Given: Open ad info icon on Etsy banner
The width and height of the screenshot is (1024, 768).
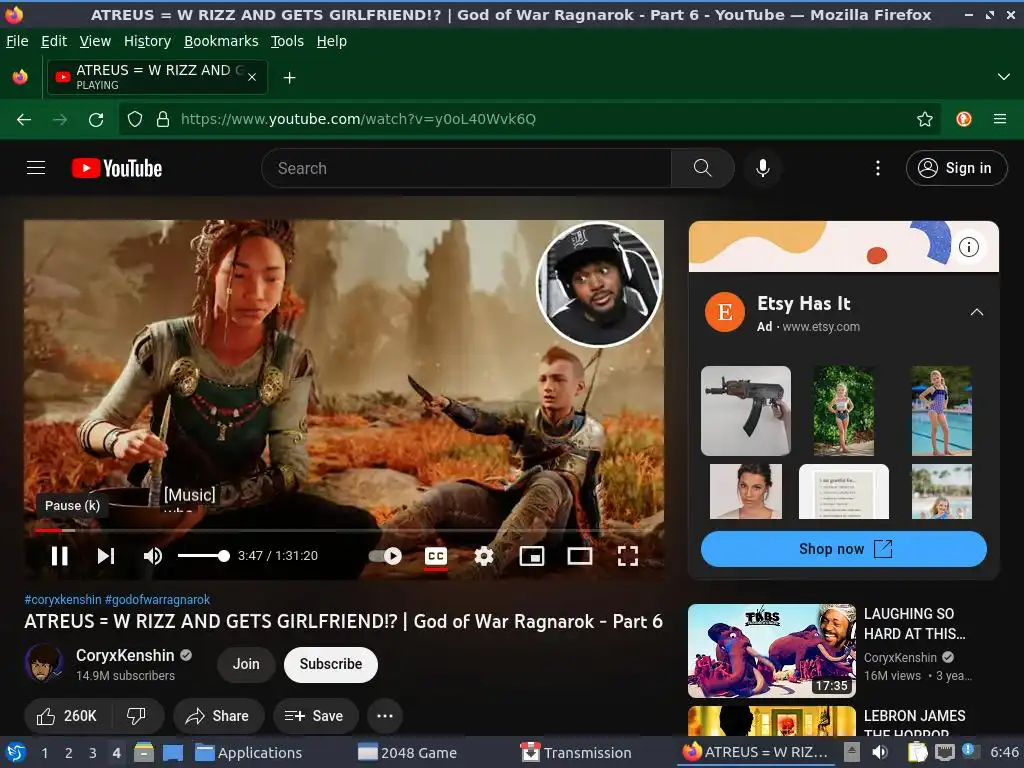Looking at the screenshot, I should point(968,247).
